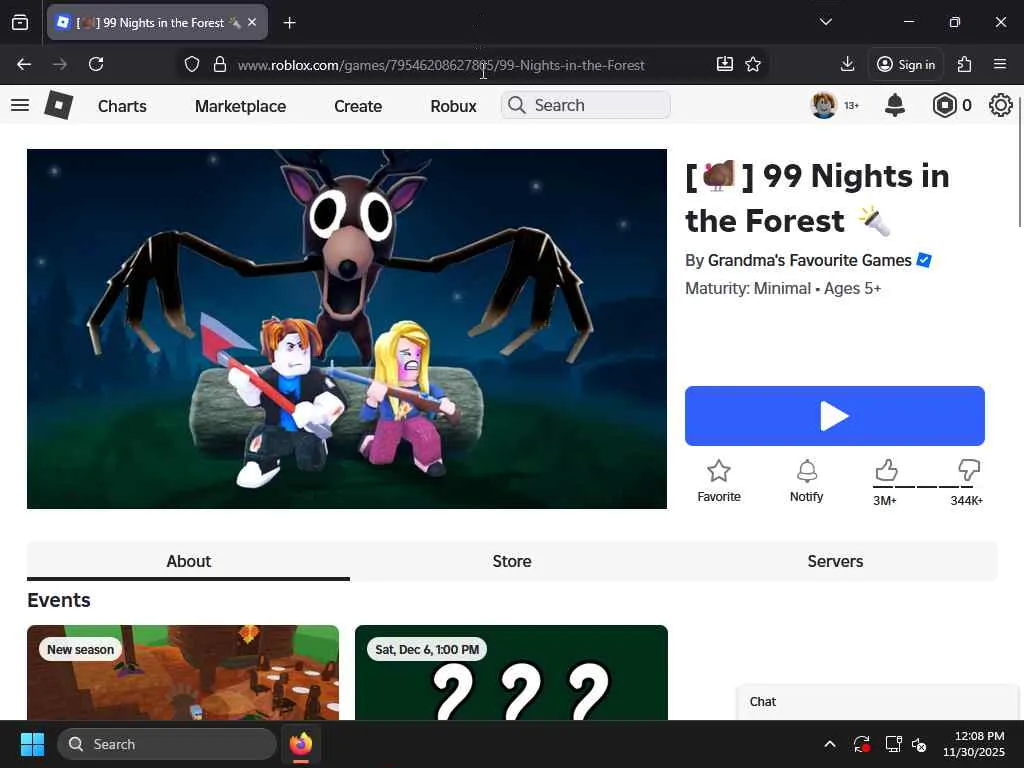
Task: Click the 3M+ likes count
Action: click(x=885, y=501)
